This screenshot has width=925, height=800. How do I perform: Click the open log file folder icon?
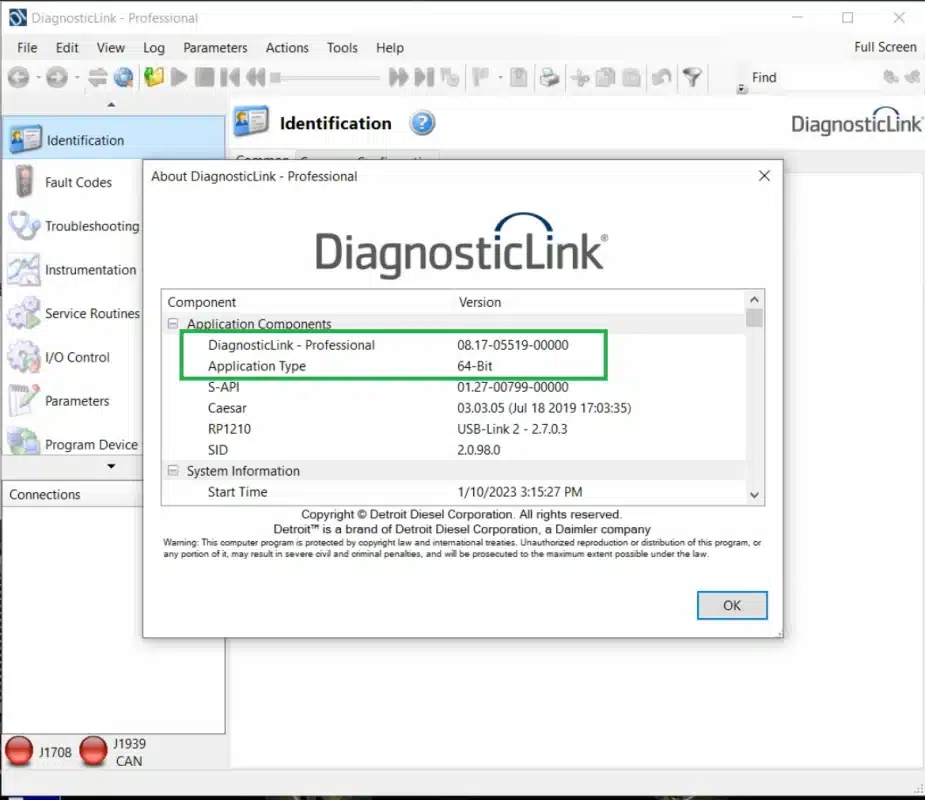tap(153, 77)
